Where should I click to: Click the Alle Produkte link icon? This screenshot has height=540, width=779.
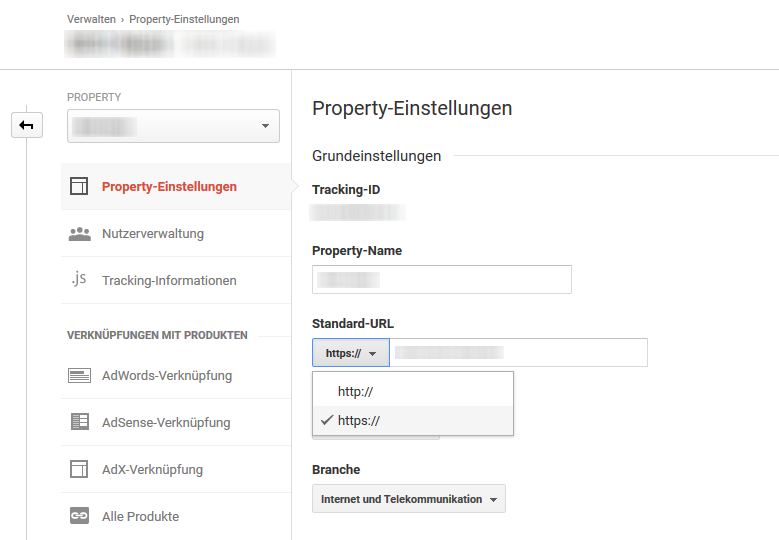(79, 516)
